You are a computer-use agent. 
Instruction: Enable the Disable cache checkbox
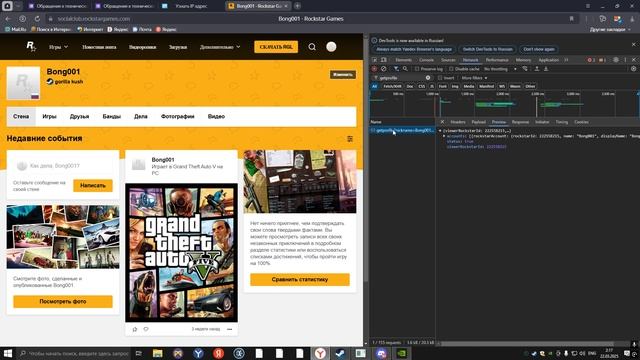[451, 69]
